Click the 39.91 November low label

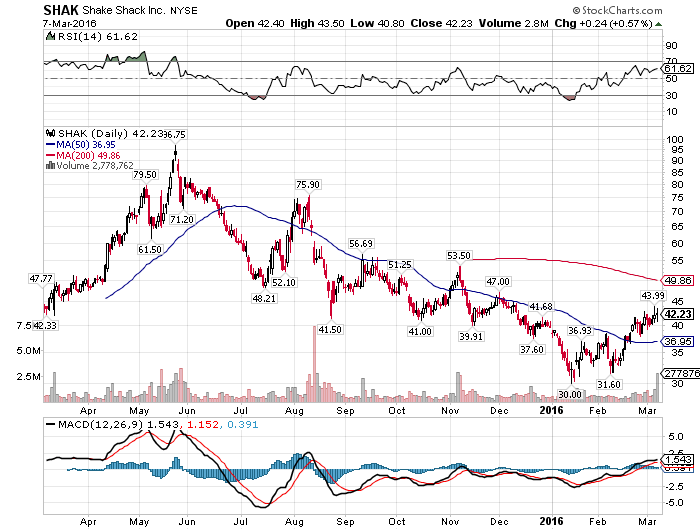pos(471,336)
